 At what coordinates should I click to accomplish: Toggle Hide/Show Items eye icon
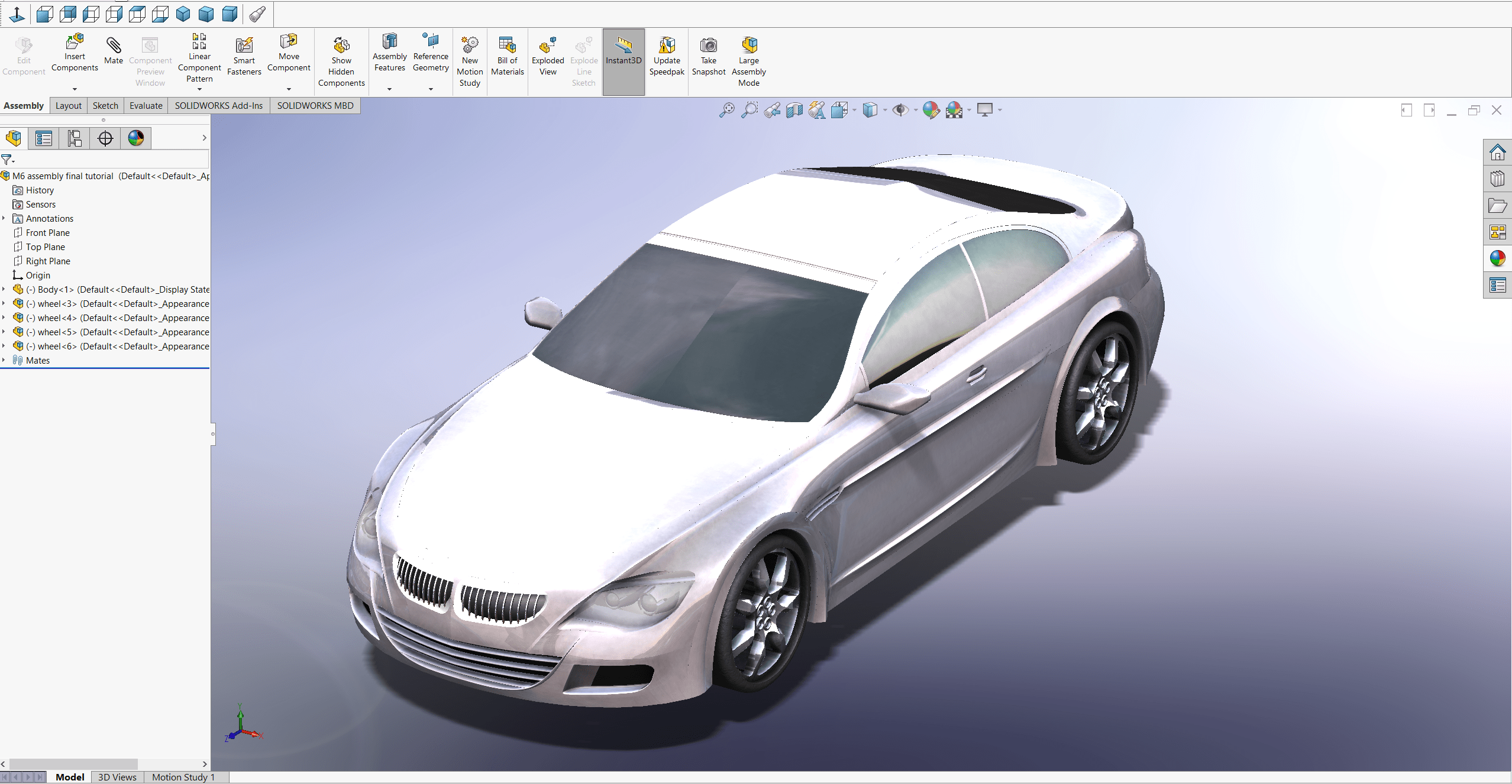(900, 110)
